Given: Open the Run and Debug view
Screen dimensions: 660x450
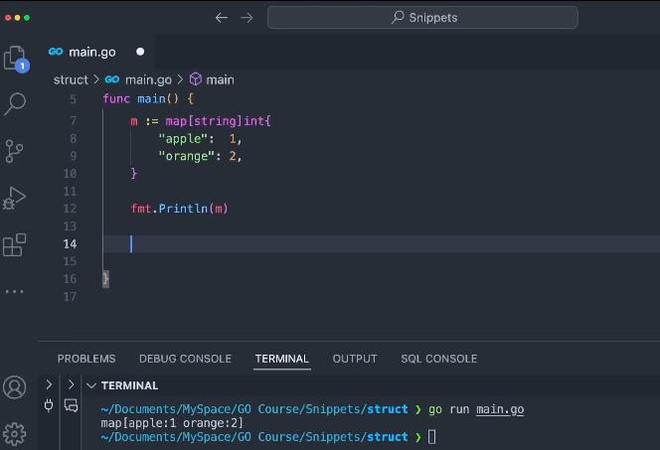Looking at the screenshot, I should (x=14, y=198).
